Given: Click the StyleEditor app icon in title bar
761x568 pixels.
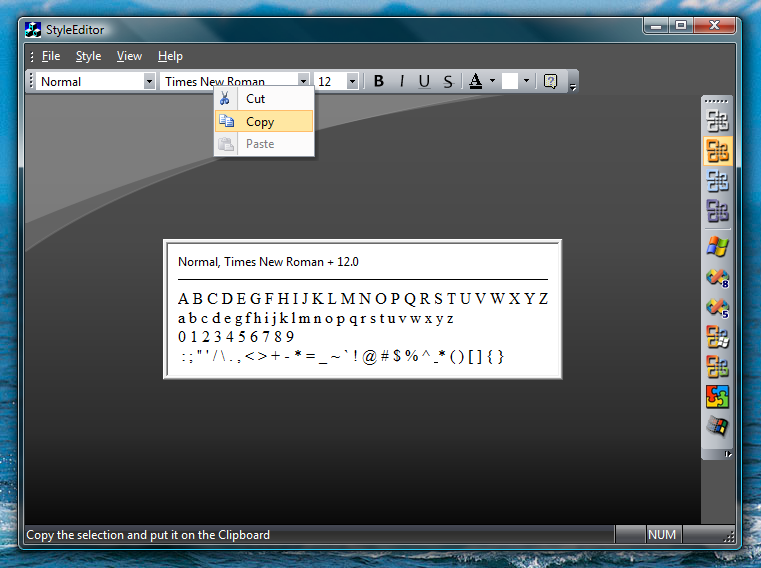Looking at the screenshot, I should coord(33,30).
